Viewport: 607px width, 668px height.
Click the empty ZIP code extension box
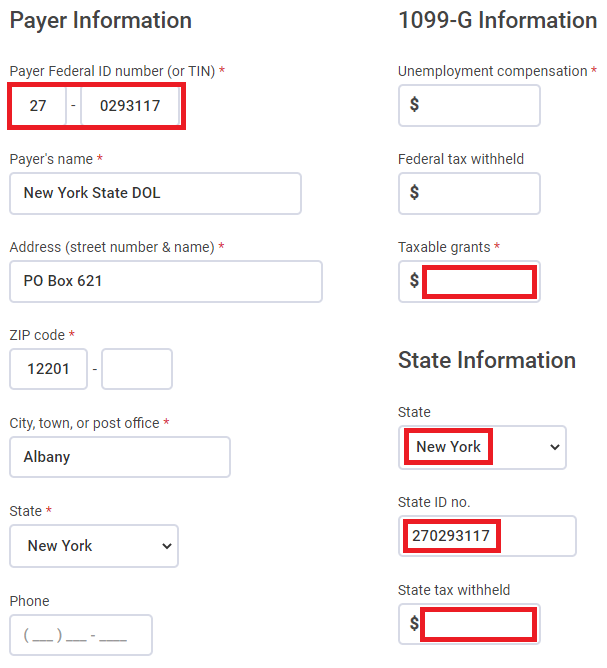tap(137, 369)
